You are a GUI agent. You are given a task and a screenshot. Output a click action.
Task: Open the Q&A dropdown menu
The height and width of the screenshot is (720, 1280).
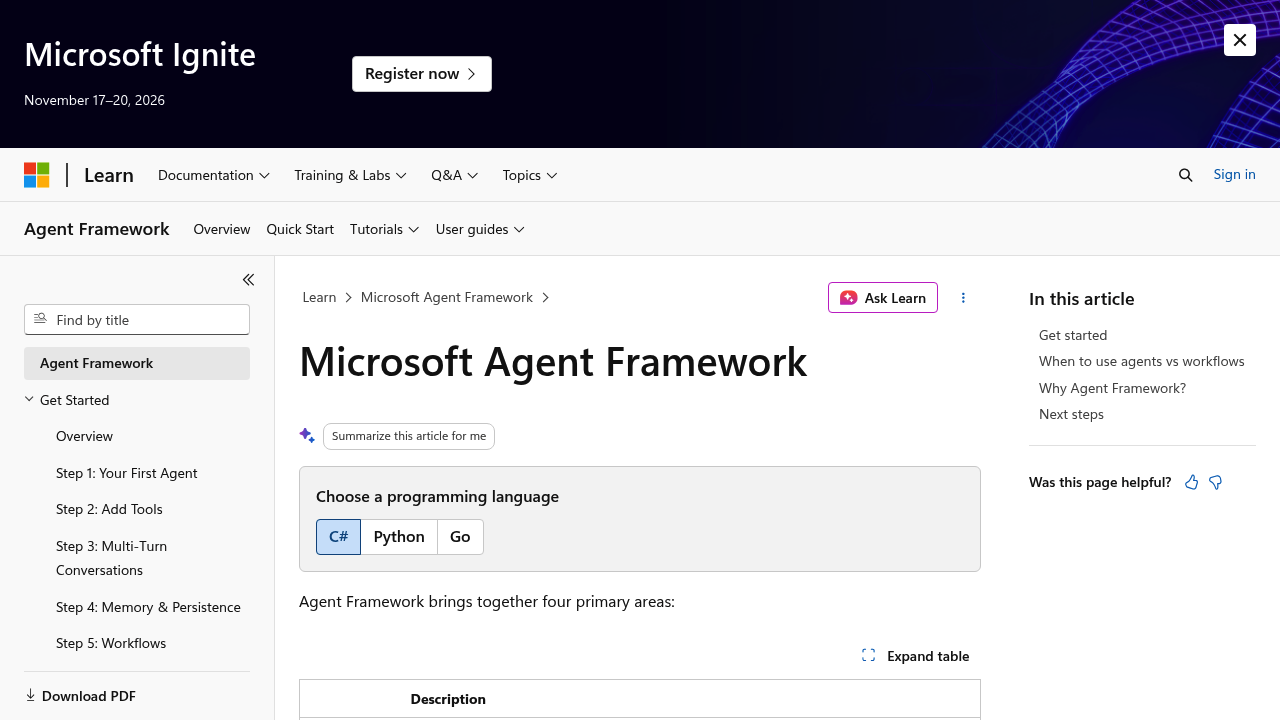click(455, 175)
